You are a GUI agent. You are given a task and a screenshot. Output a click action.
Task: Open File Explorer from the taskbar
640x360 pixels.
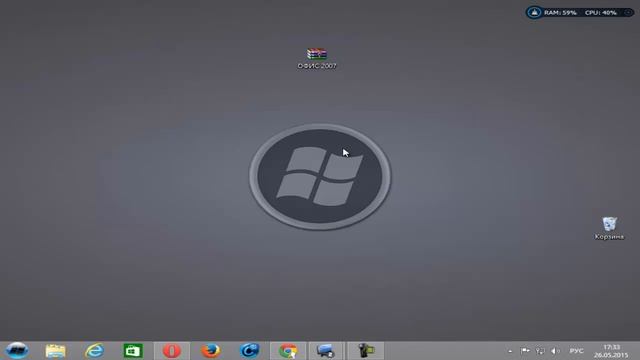tap(56, 351)
